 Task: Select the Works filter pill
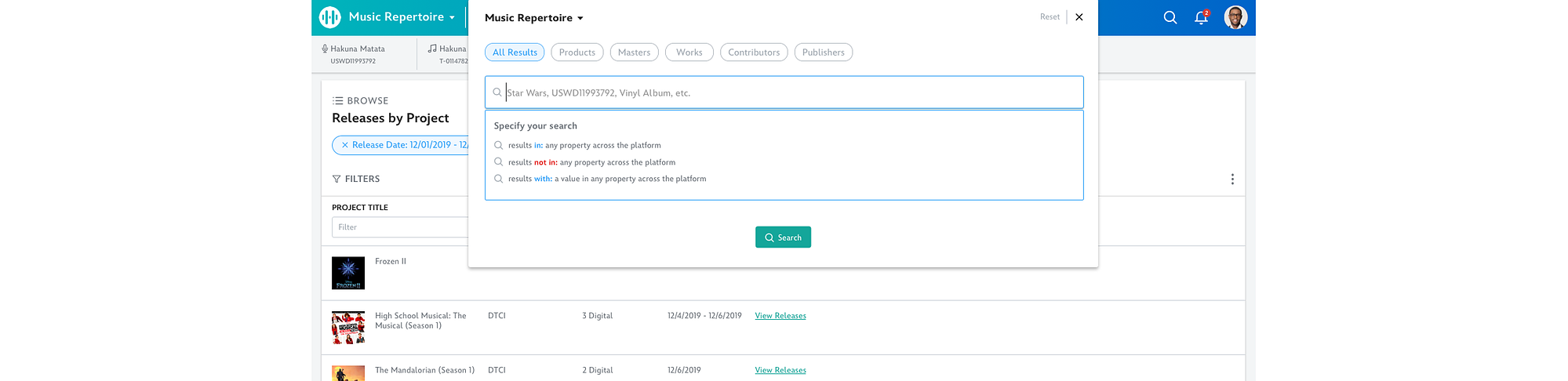pos(689,53)
